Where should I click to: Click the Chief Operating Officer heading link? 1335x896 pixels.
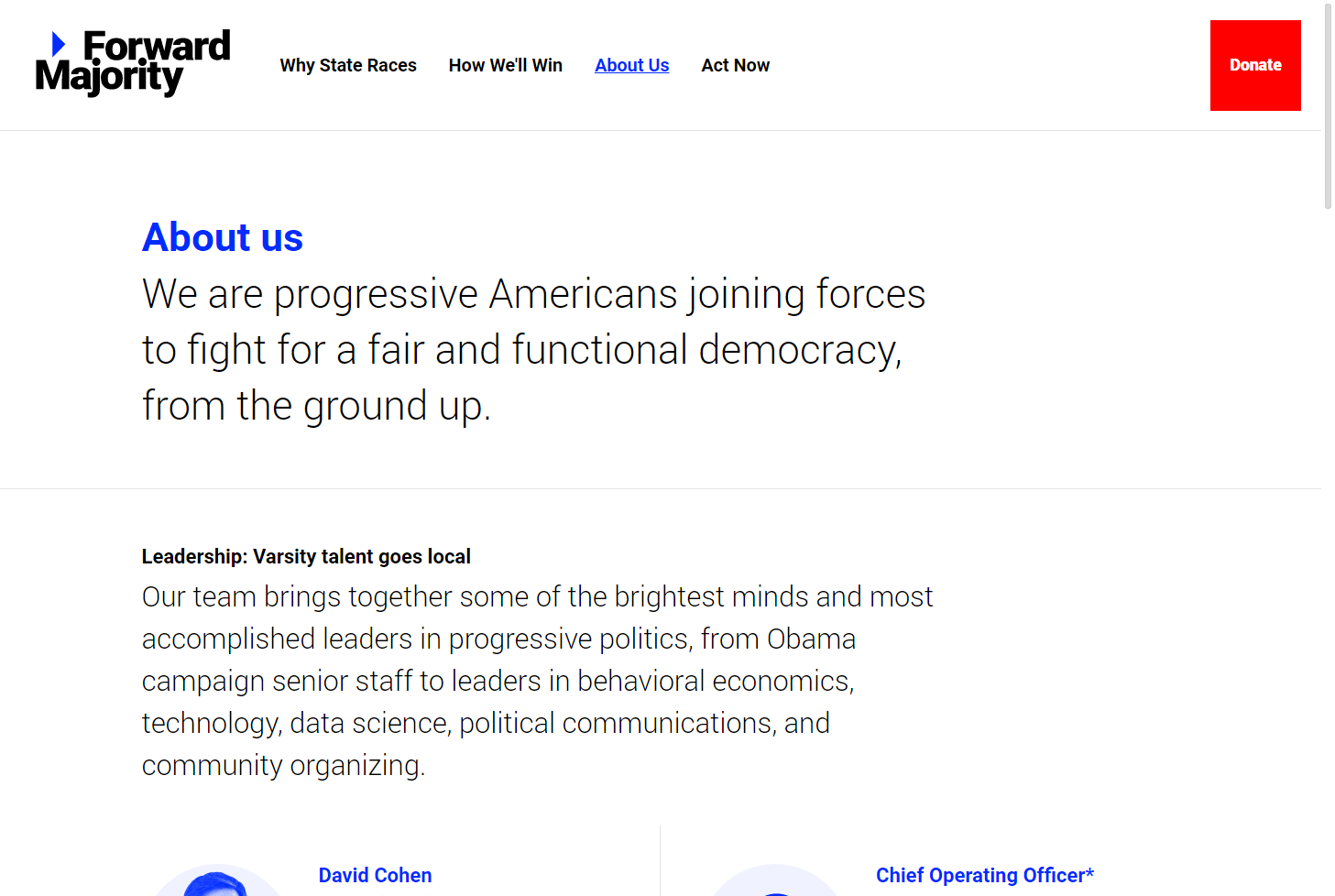(985, 875)
